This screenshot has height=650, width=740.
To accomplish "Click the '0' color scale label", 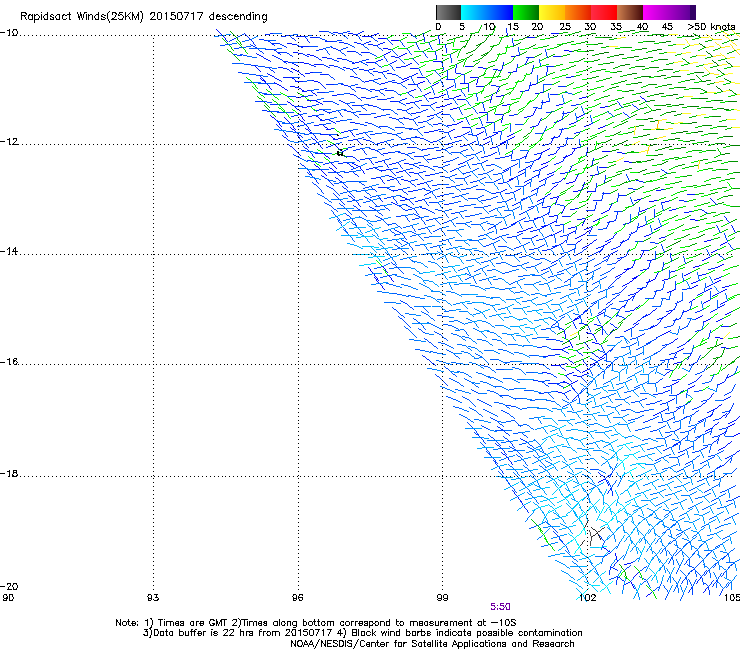I will click(438, 27).
